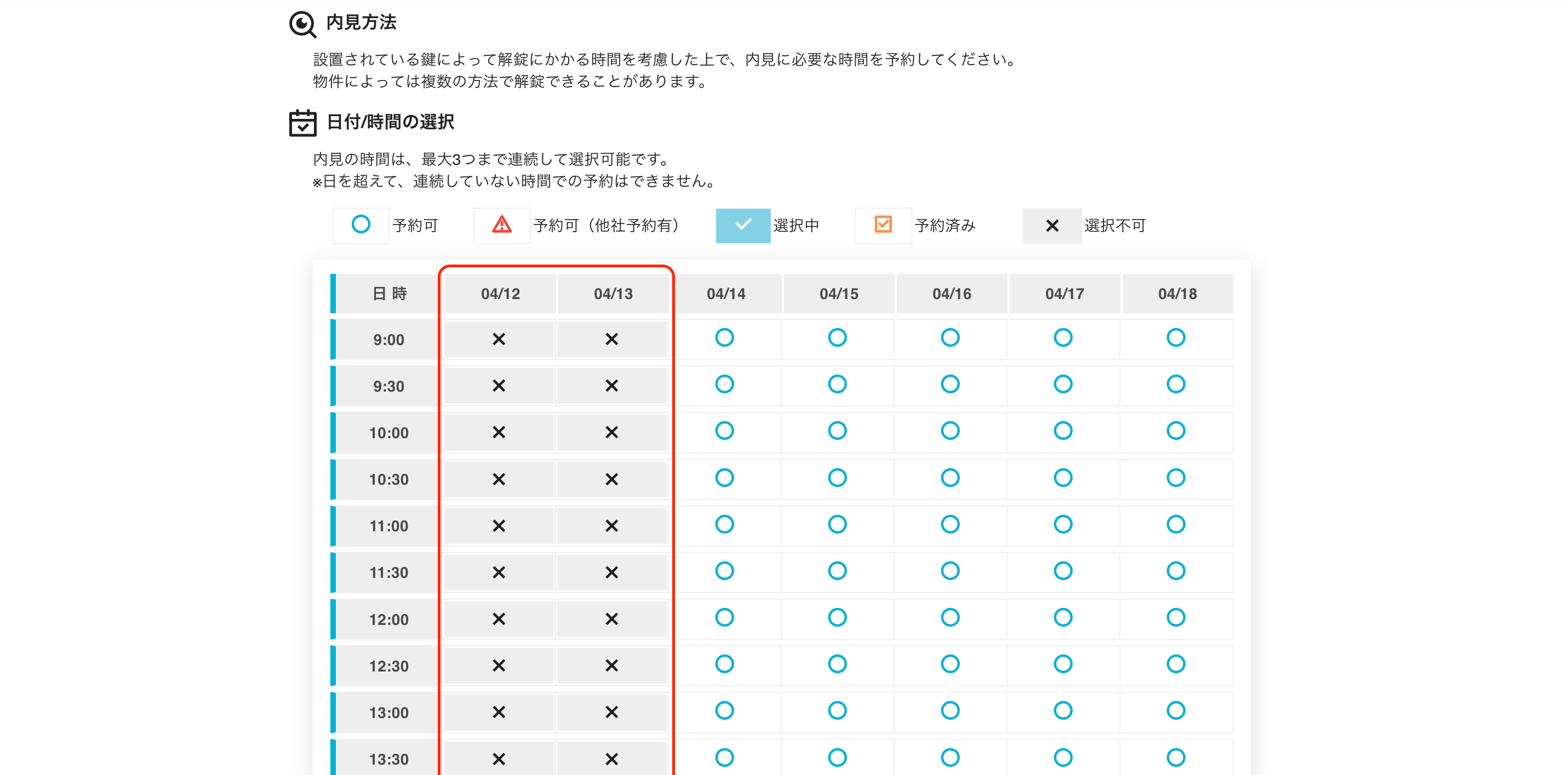Pick the 04/16 10:30 available circle
Viewport: 1568px width, 775px height.
pyautogui.click(x=950, y=478)
